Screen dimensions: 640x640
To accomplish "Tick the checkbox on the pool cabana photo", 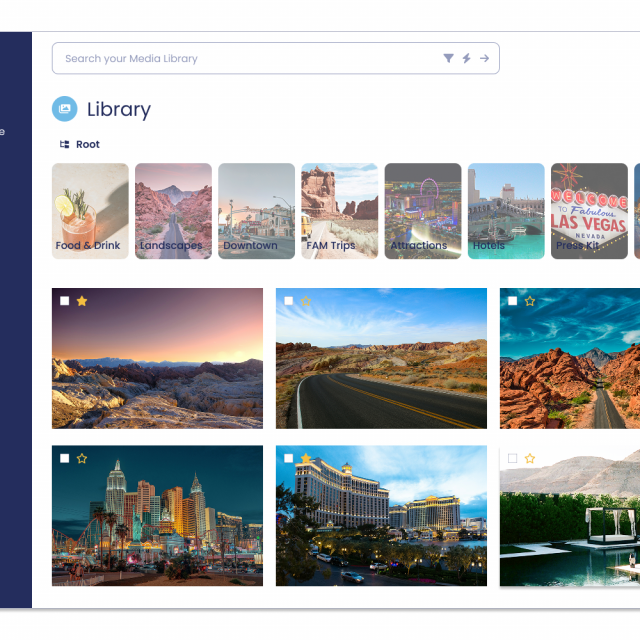I will point(513,458).
